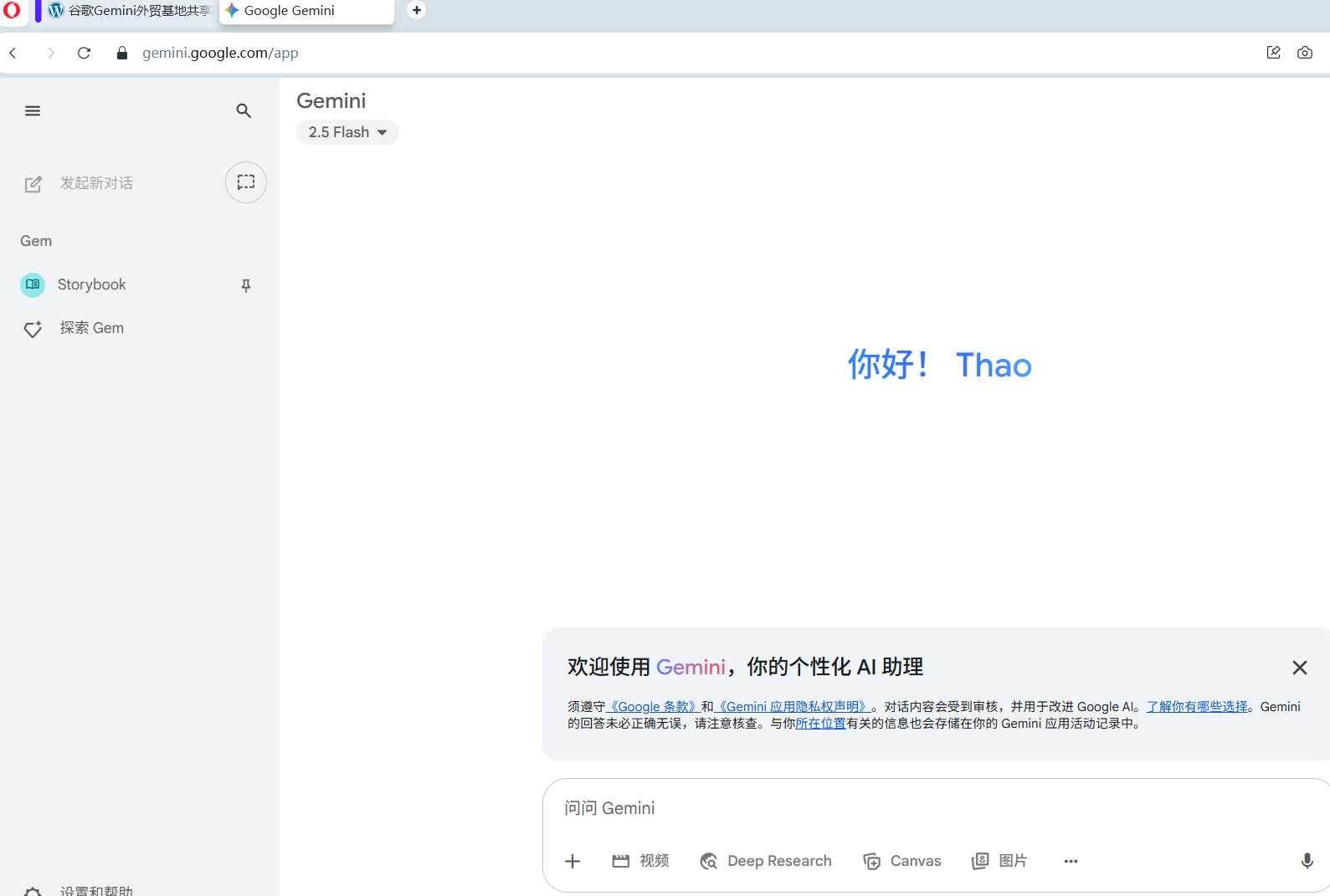
Task: Click the Gem section heading in sidebar
Action: point(36,241)
